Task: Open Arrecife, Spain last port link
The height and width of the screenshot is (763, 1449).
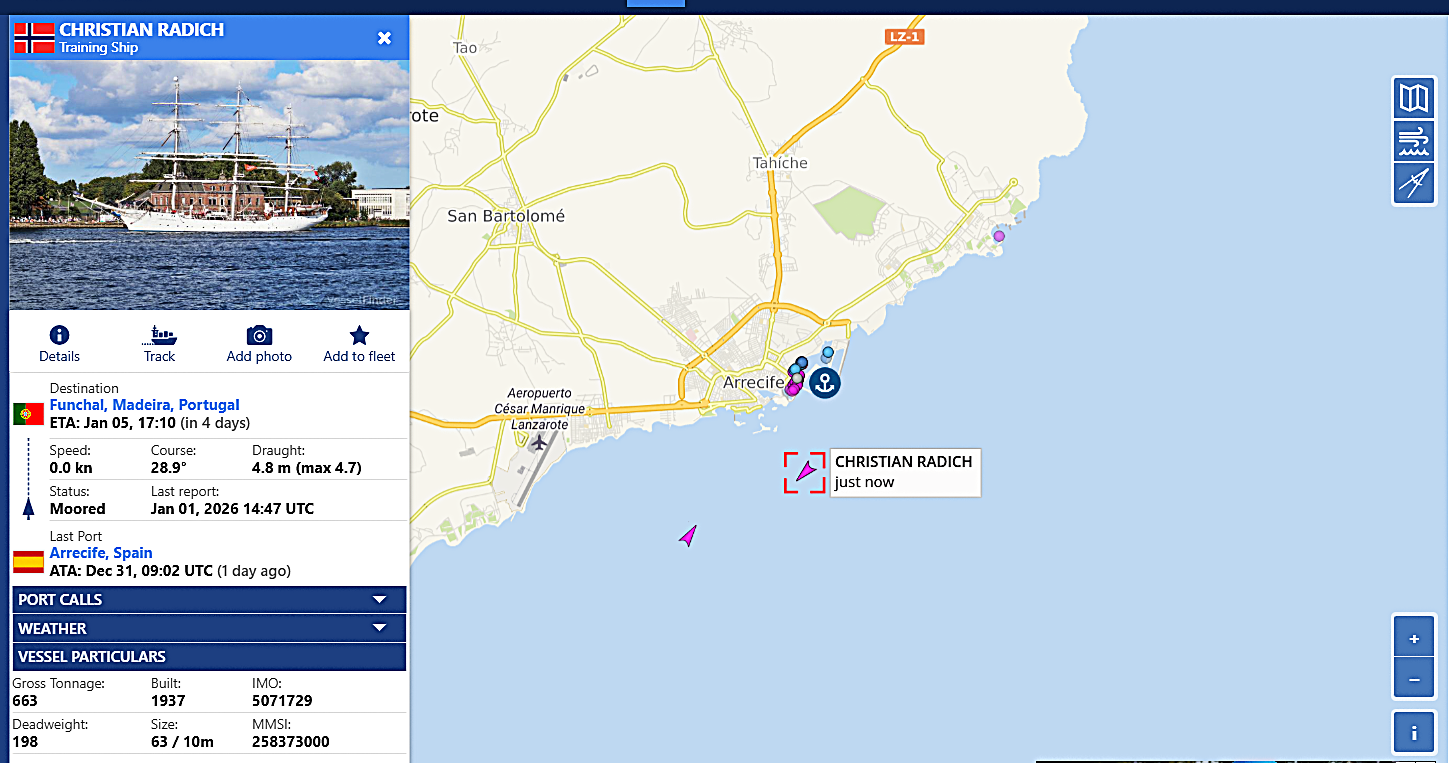Action: coord(101,553)
